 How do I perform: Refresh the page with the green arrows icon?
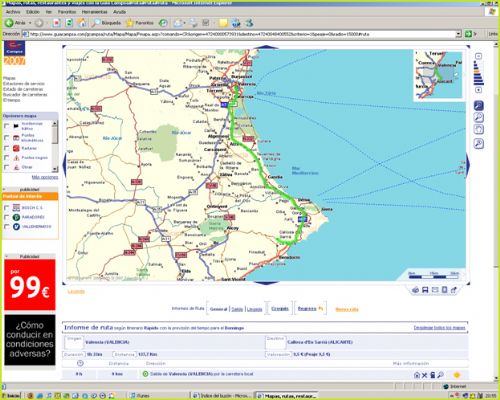tap(69, 23)
